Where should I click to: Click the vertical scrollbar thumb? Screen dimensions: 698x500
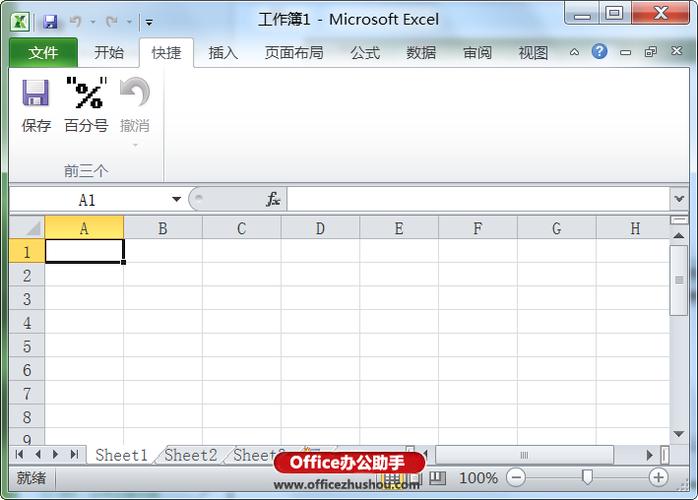pyautogui.click(x=679, y=280)
